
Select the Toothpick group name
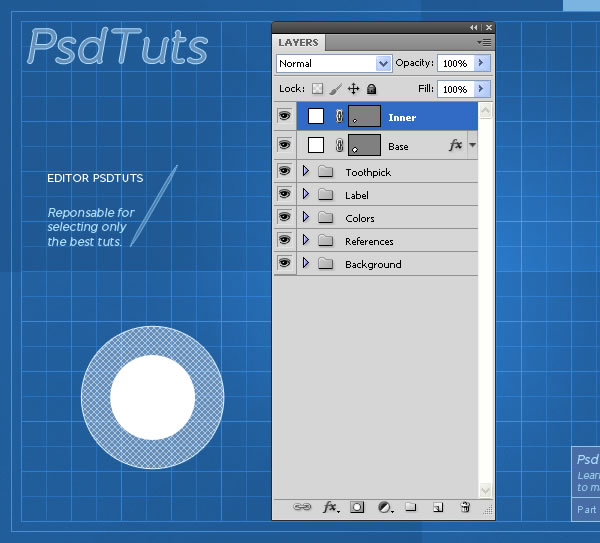point(368,173)
